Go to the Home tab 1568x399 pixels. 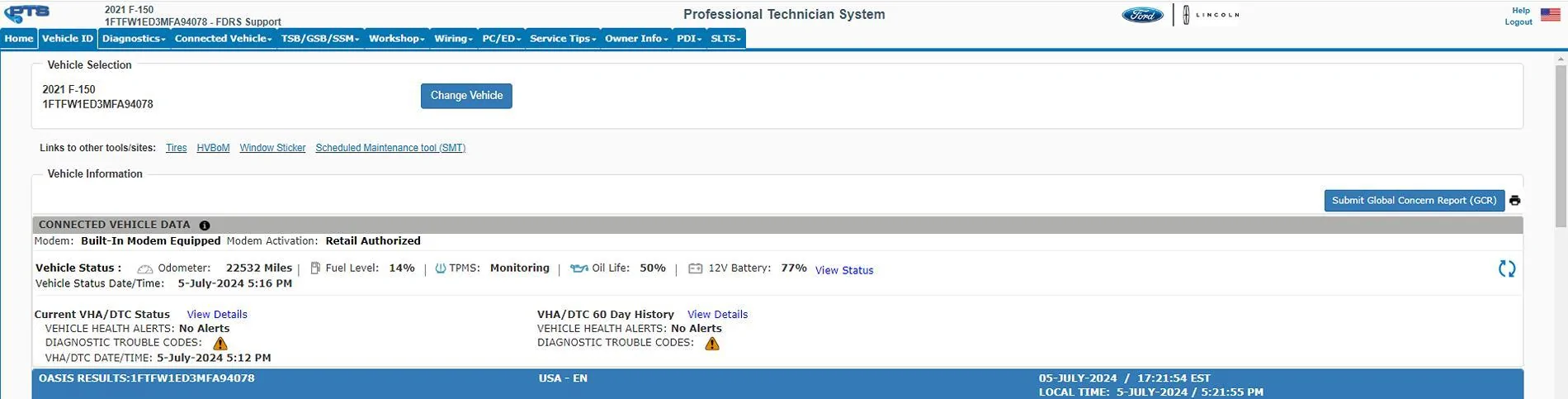(19, 39)
